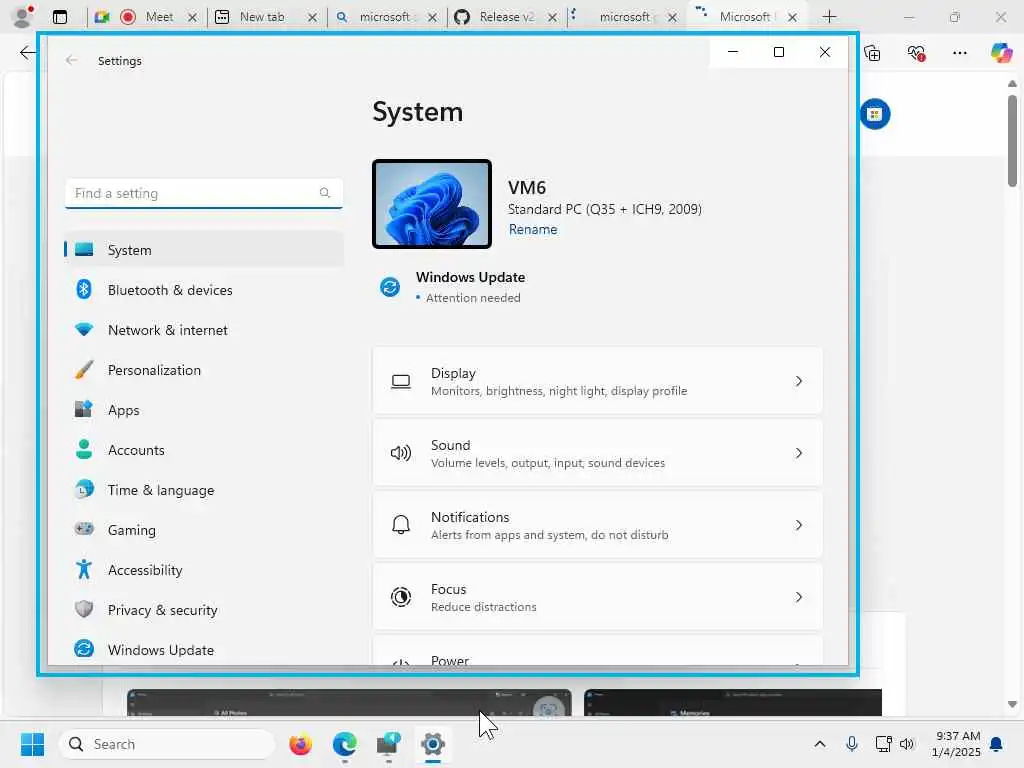Viewport: 1024px width, 768px height.
Task: Close the Meet browser tab
Action: (192, 18)
